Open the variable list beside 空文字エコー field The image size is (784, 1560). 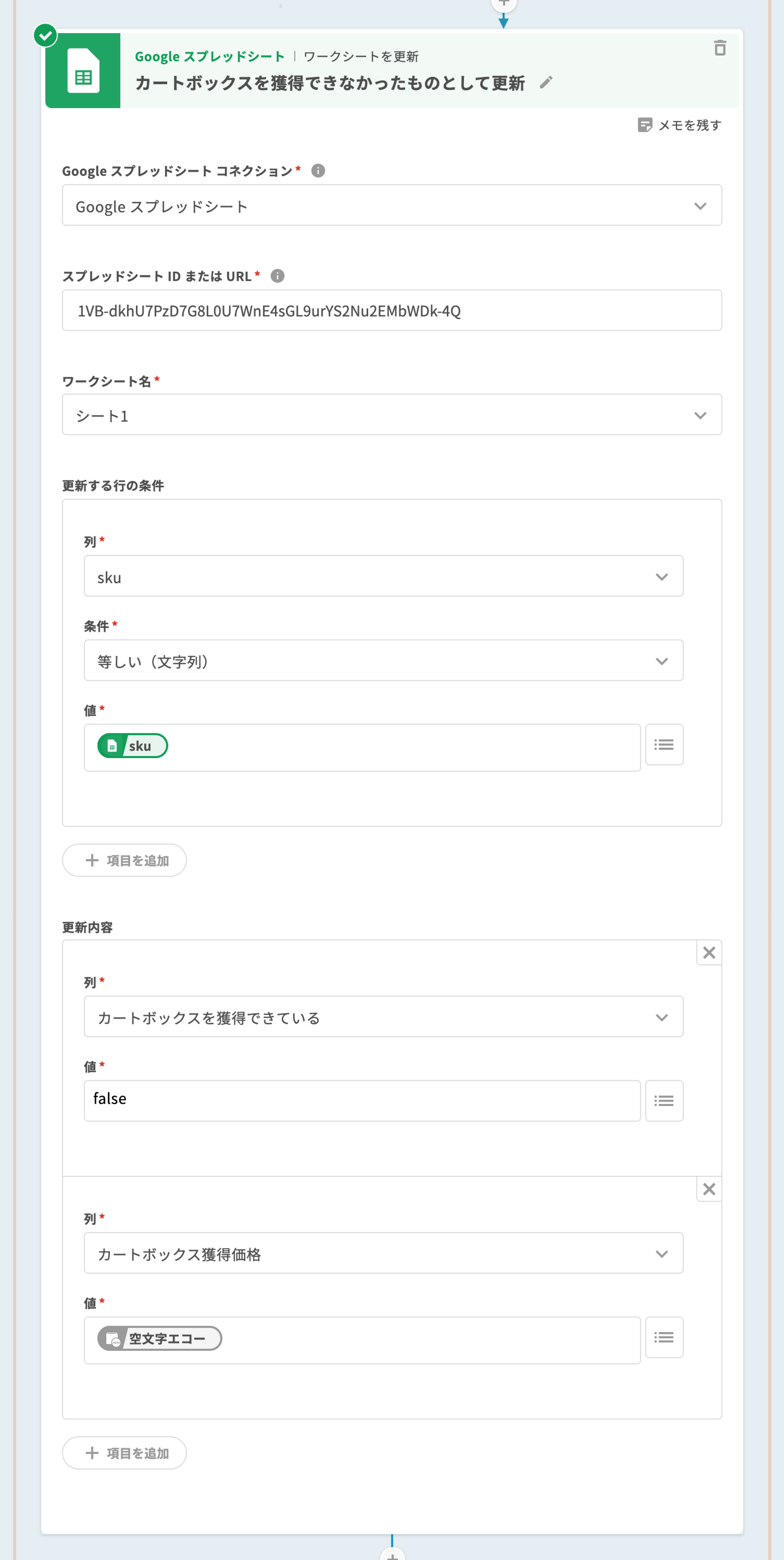[x=664, y=1337]
